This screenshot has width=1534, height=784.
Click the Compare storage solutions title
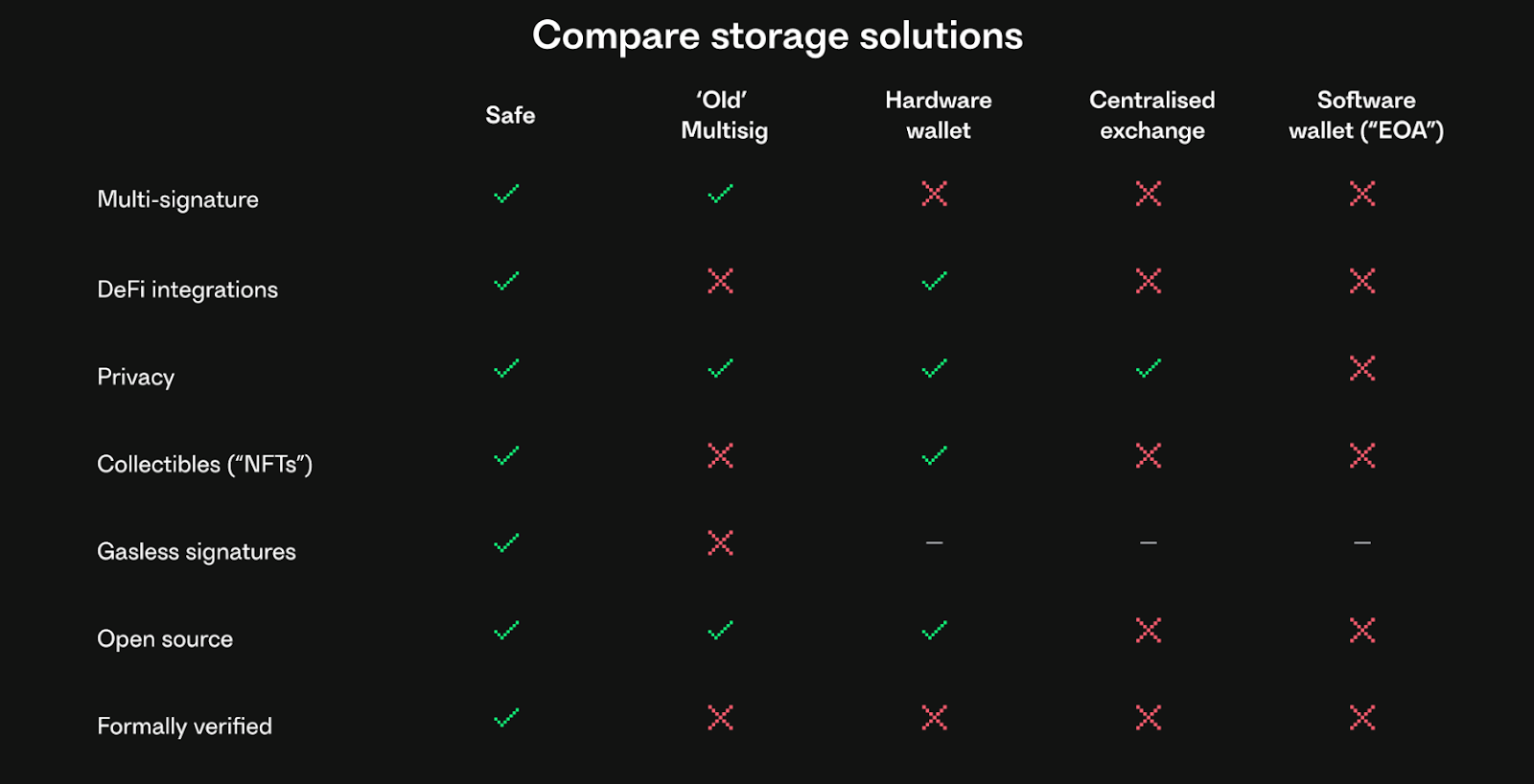(778, 35)
